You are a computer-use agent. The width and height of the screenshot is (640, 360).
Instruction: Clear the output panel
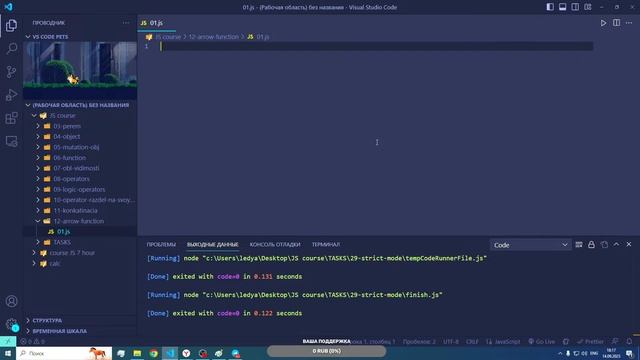(579, 244)
